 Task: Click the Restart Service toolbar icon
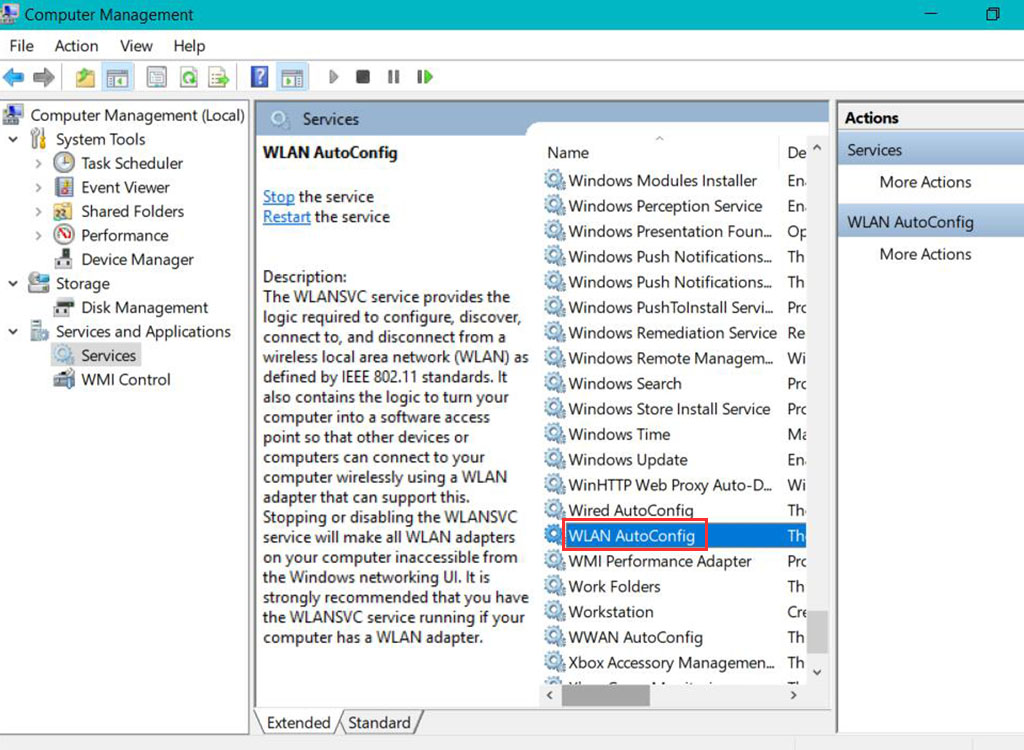pos(424,77)
